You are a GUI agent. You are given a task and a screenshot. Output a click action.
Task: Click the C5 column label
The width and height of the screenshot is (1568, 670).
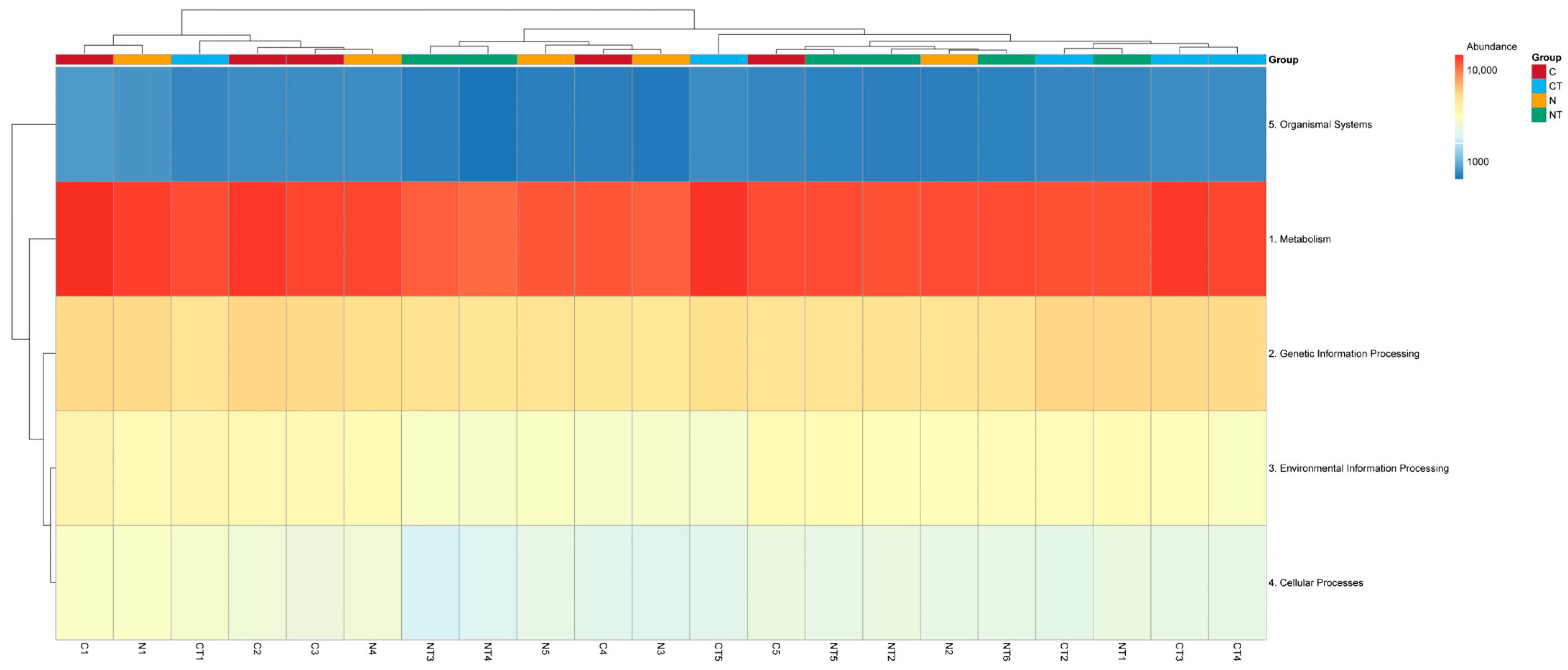(776, 649)
